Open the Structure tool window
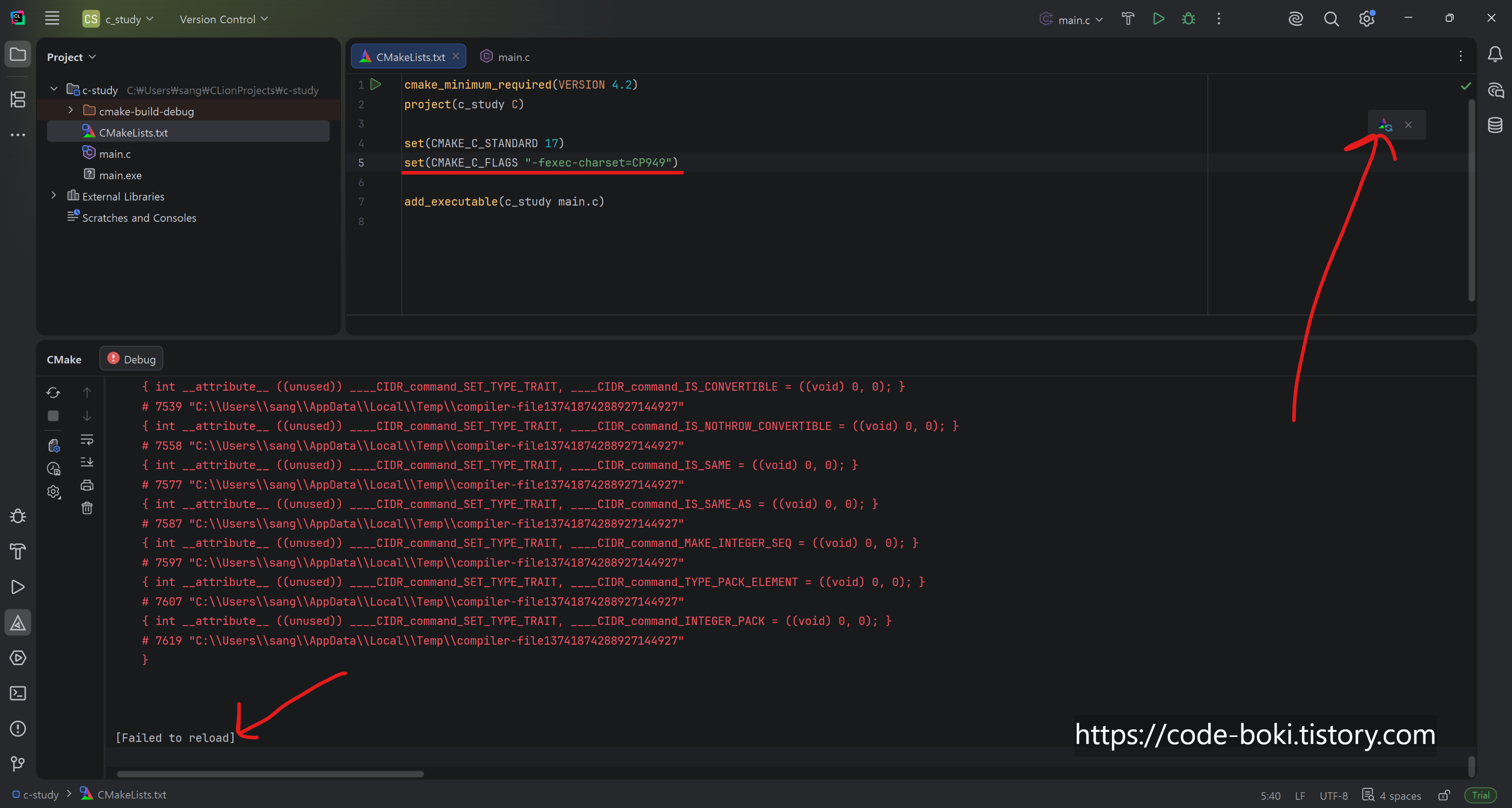The image size is (1512, 808). pos(18,99)
